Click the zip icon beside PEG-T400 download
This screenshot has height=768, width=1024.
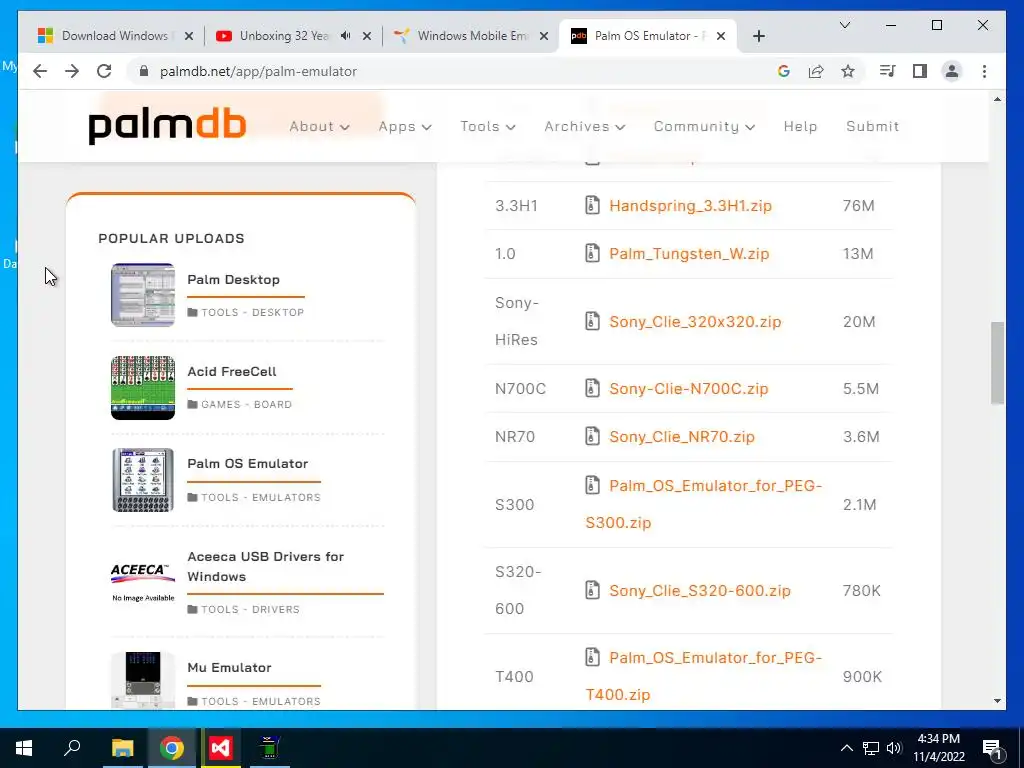[592, 657]
